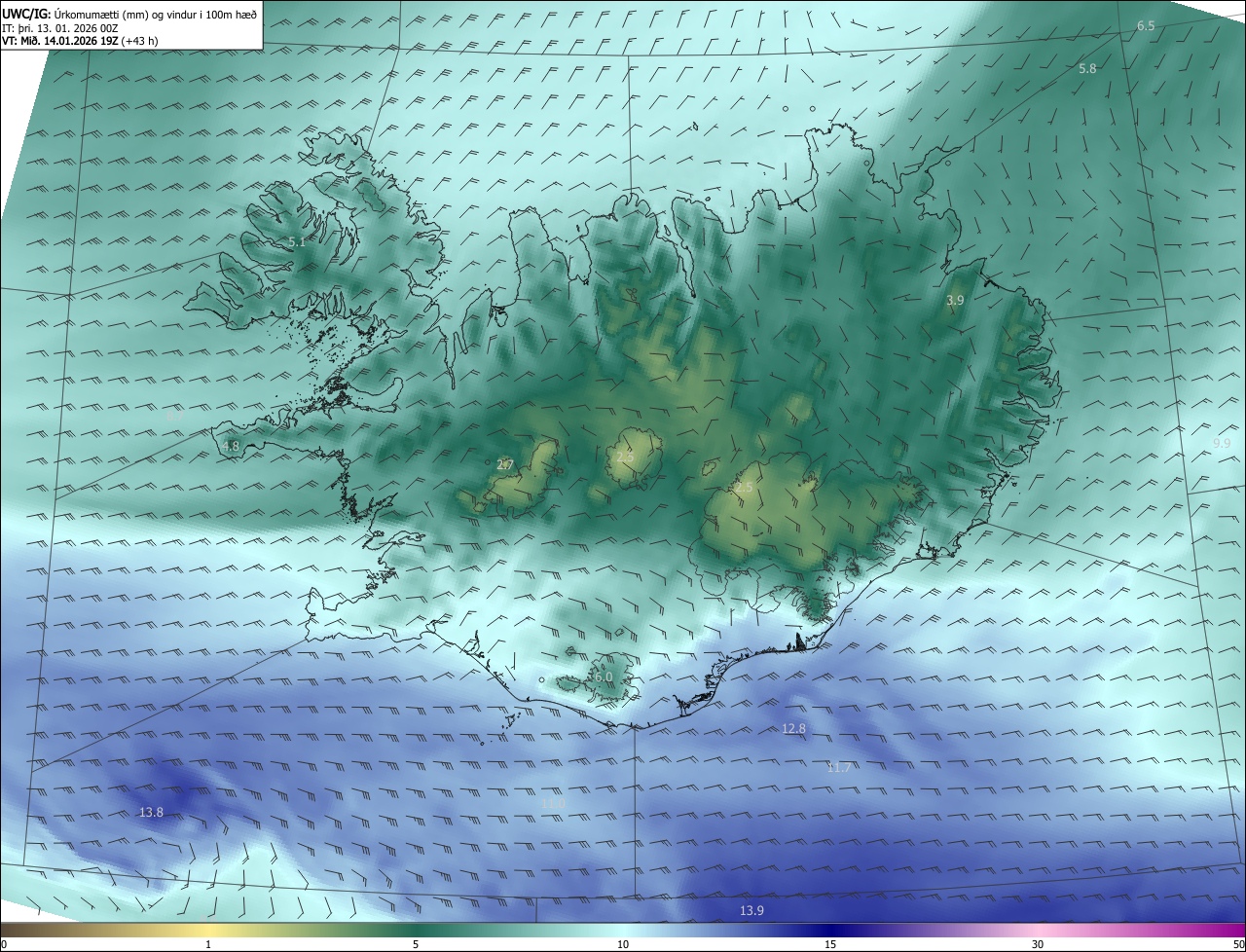Click the 13.8 value in the southwest sea

(151, 813)
